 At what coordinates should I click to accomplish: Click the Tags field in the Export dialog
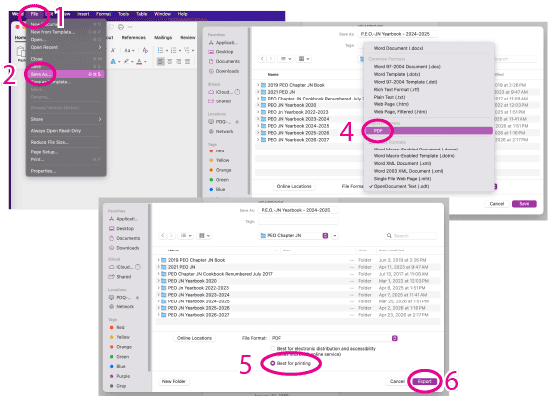pos(298,221)
